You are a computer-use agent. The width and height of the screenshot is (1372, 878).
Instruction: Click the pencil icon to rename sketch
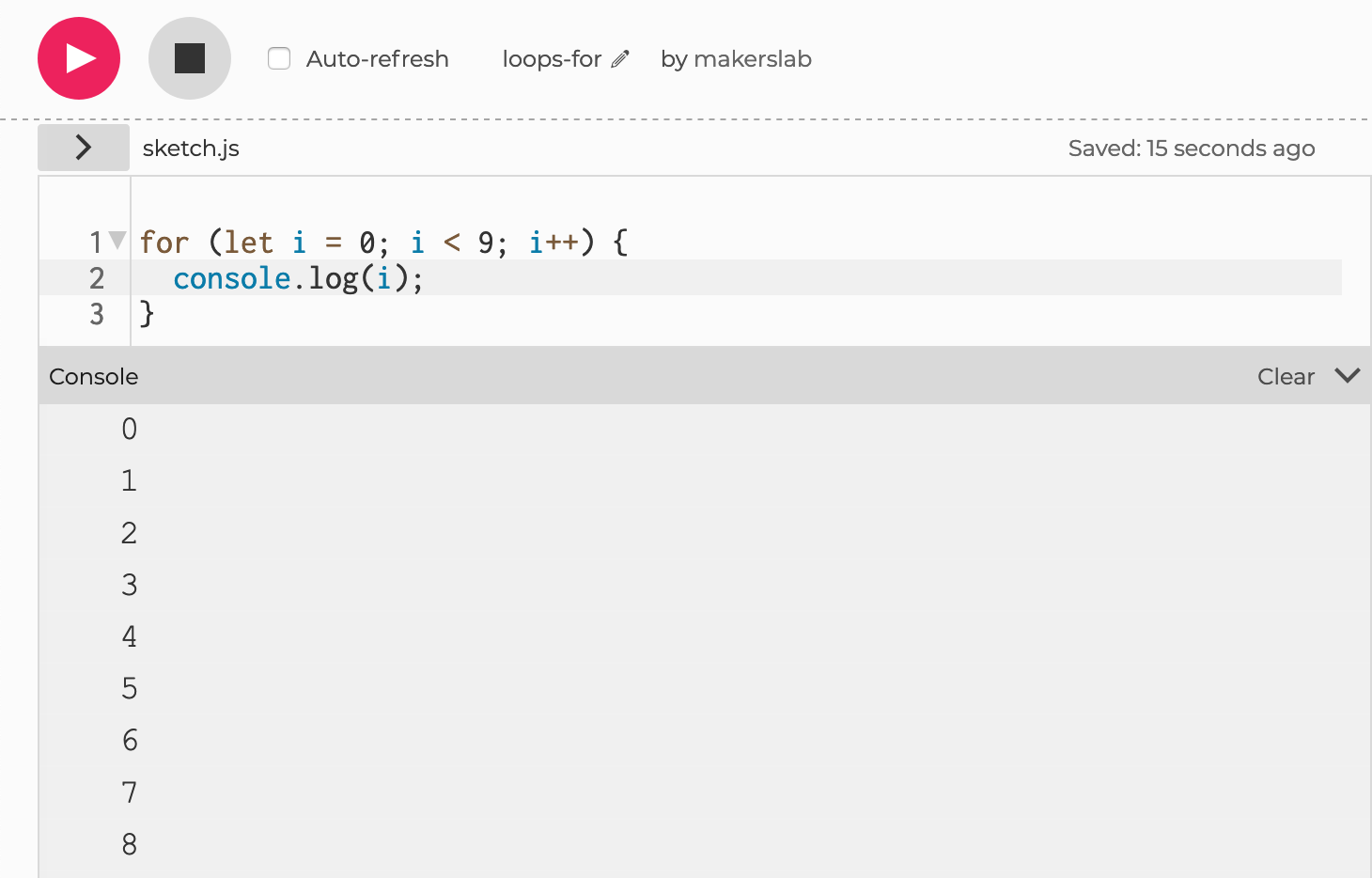(619, 59)
